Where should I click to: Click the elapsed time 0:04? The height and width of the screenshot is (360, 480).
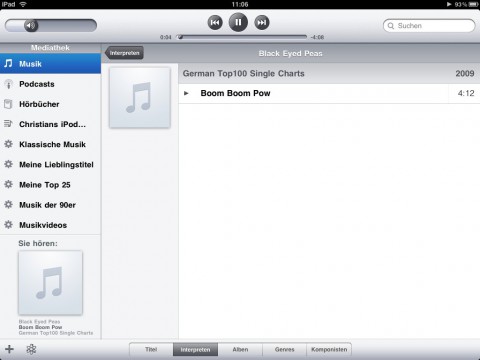click(166, 37)
